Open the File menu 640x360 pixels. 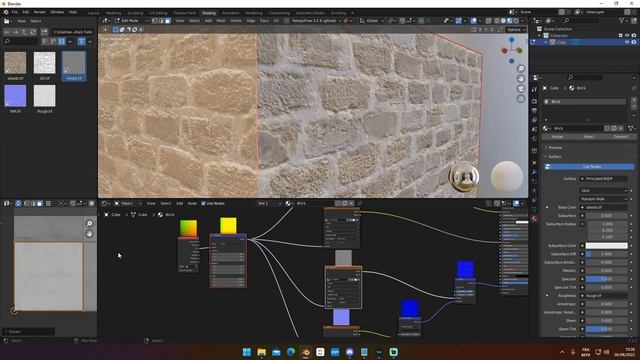15,12
